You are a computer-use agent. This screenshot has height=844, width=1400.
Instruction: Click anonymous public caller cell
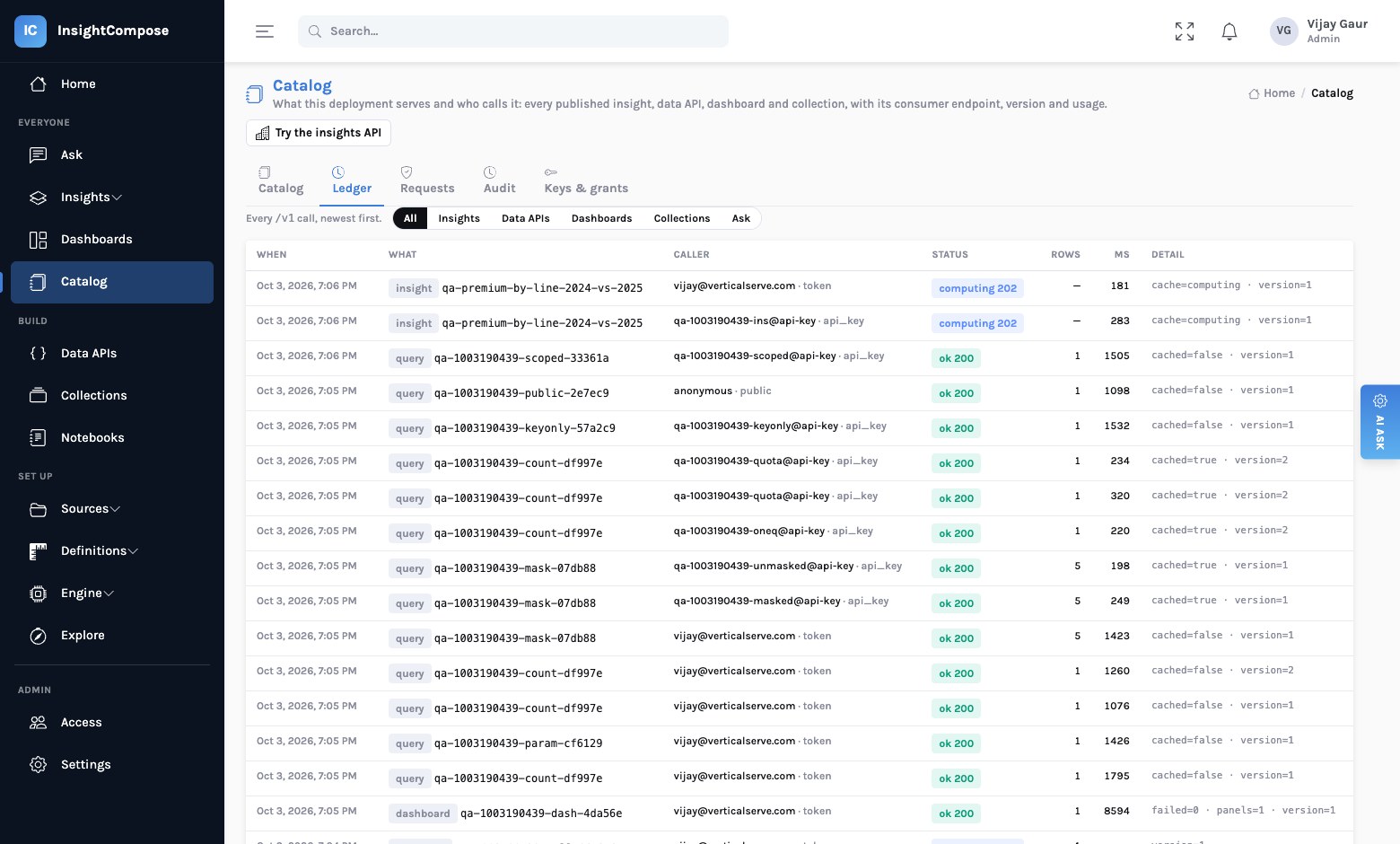coord(722,391)
